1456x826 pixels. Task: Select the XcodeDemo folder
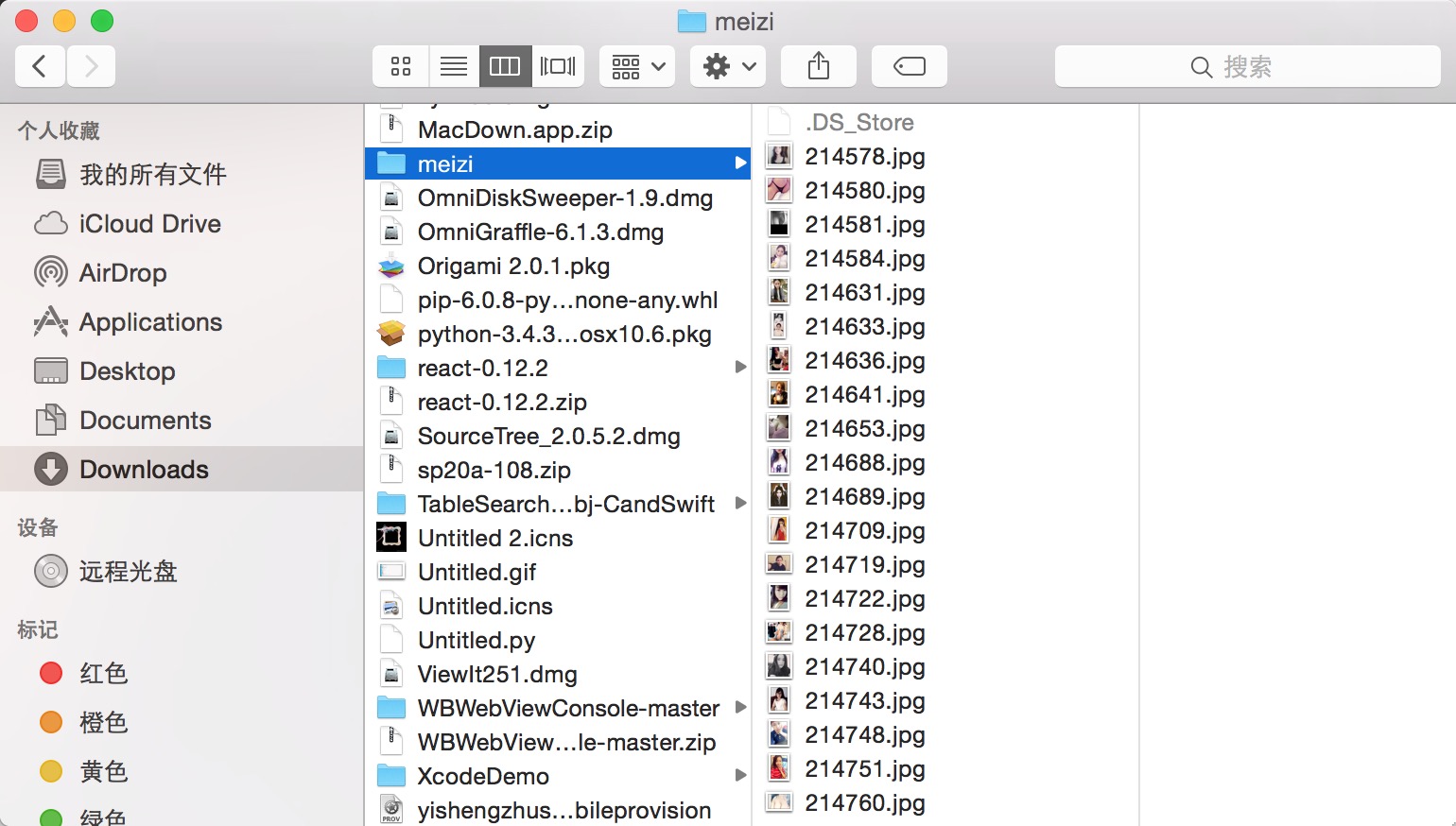coord(558,777)
